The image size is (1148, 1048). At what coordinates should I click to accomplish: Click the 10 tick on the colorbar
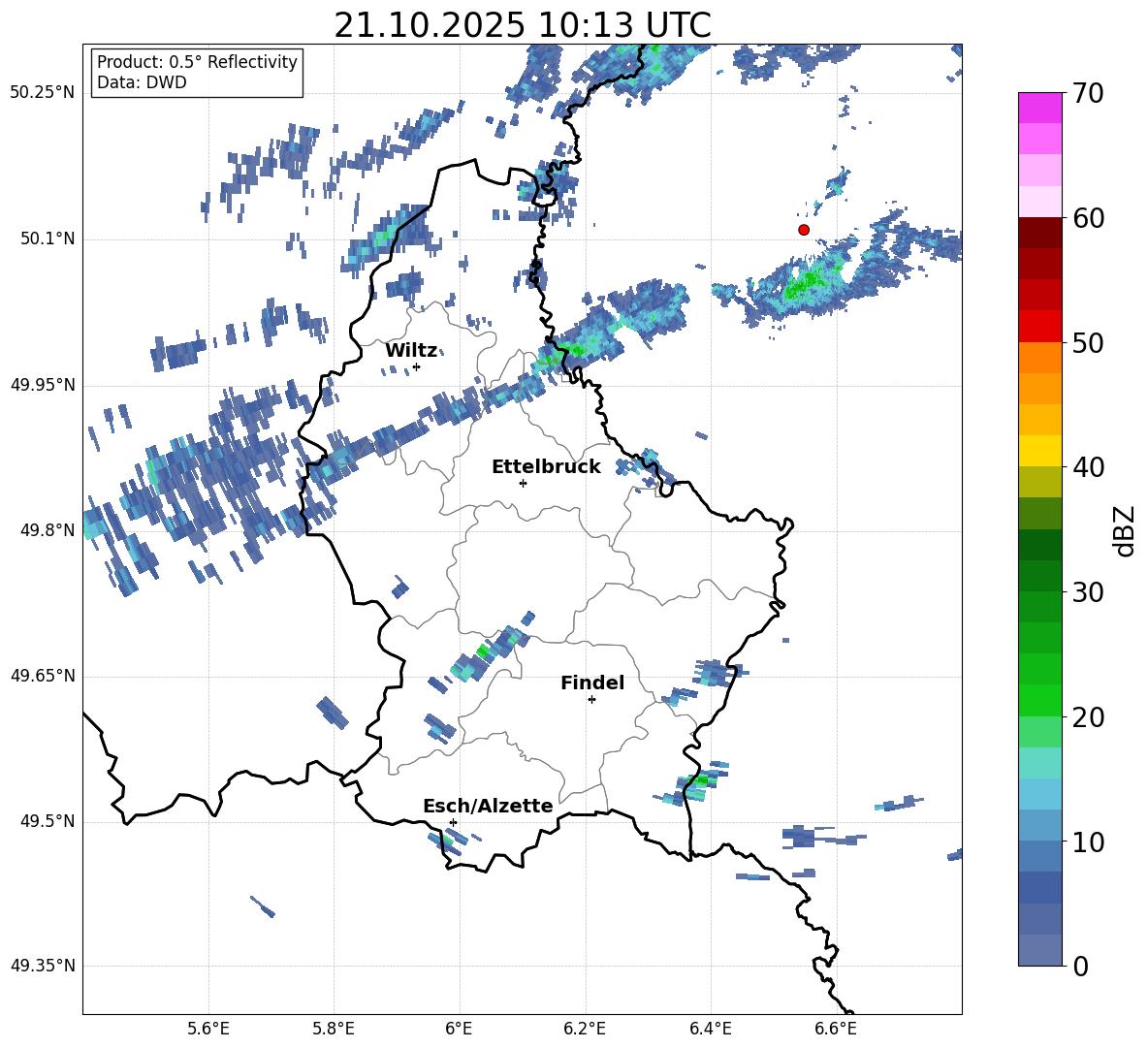click(x=1088, y=842)
